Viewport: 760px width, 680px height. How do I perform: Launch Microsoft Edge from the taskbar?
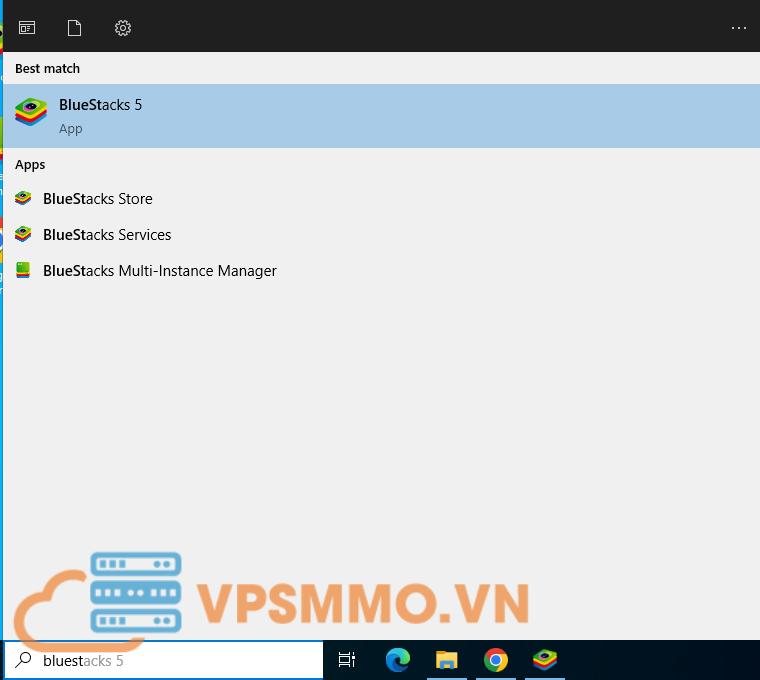(x=398, y=660)
